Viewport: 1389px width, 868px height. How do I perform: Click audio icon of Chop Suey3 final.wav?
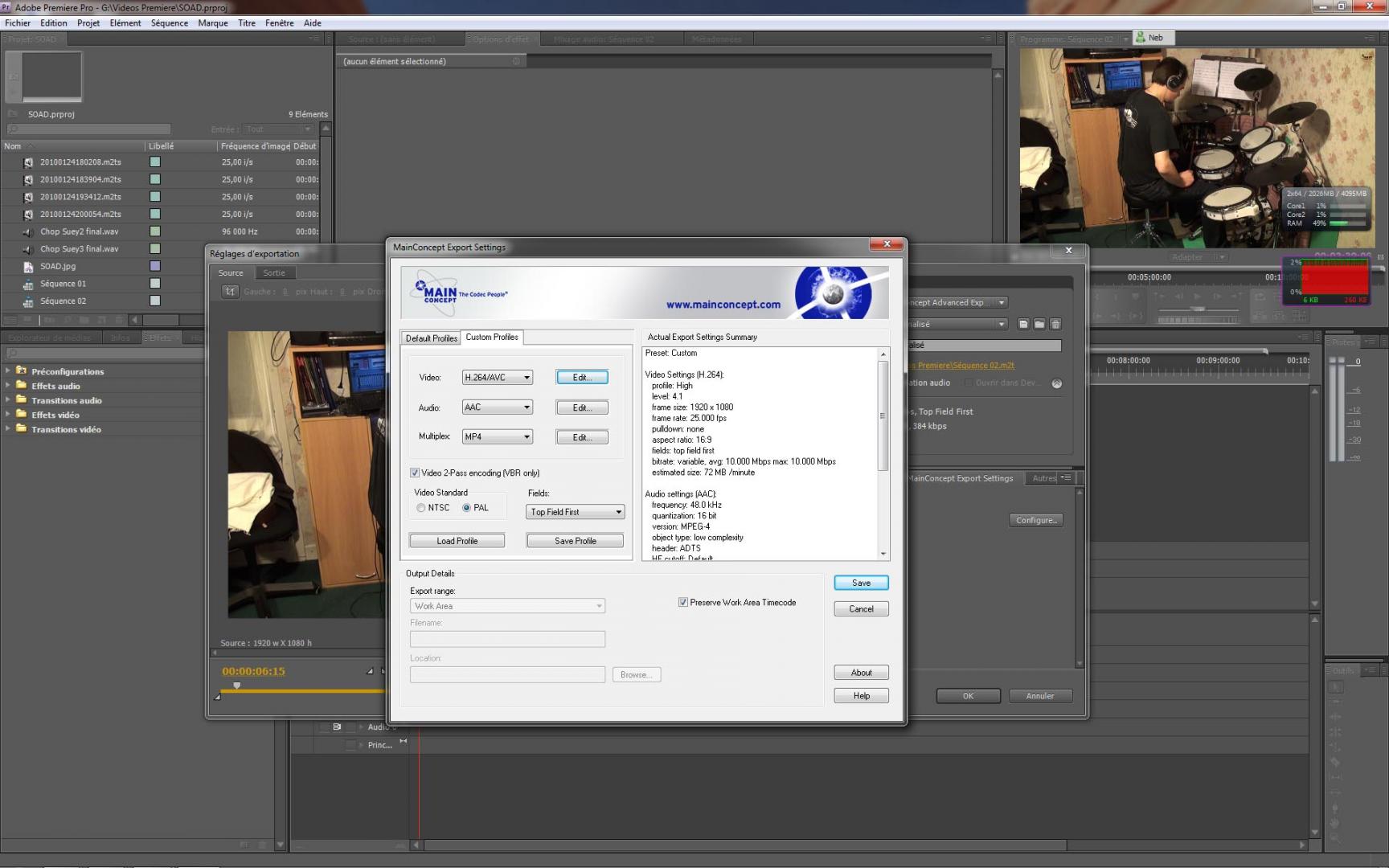coord(29,249)
